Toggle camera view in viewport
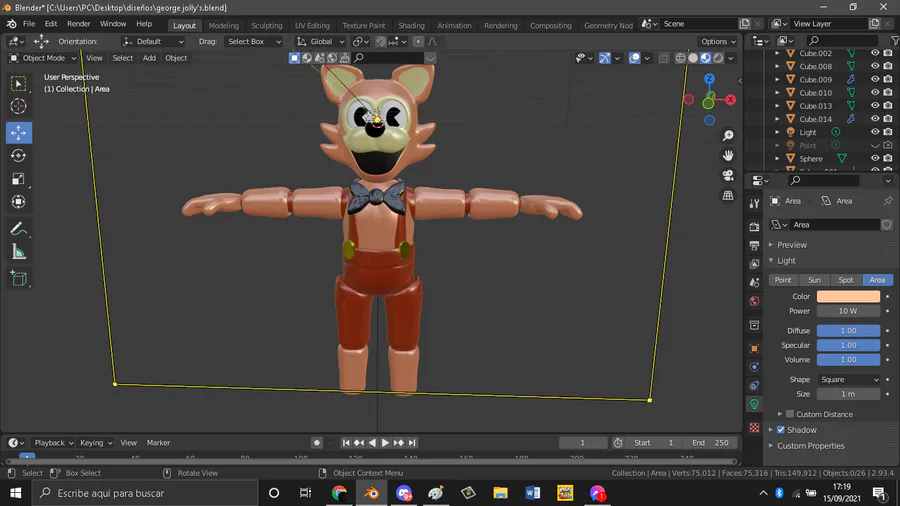The height and width of the screenshot is (506, 900). 728,175
